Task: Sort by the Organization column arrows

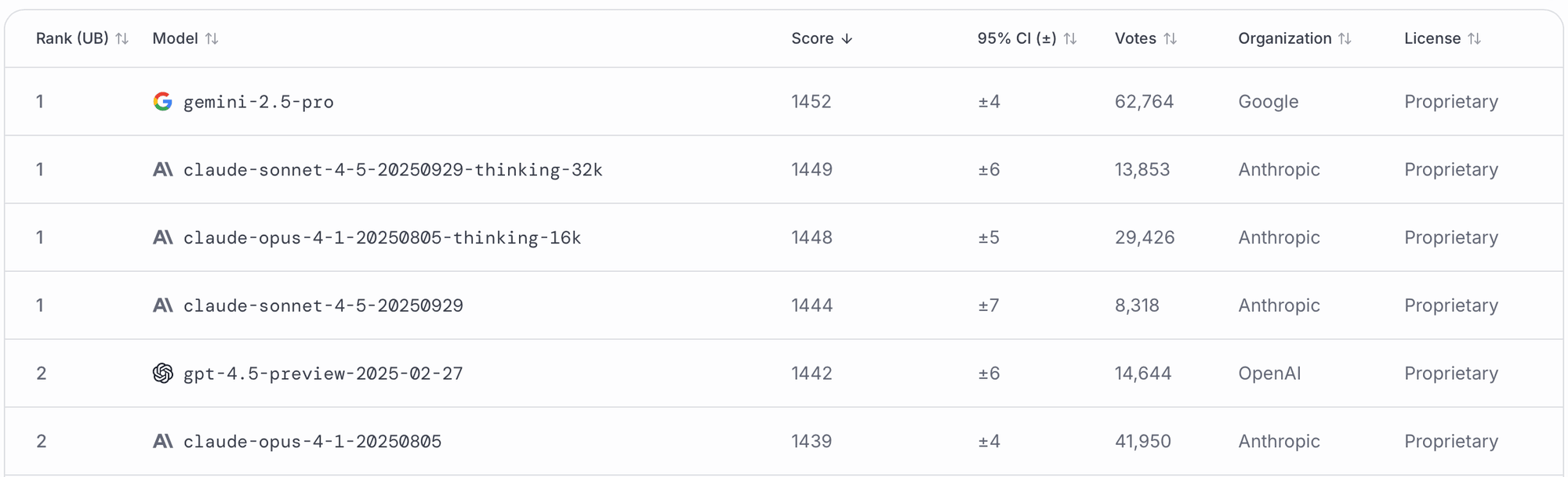Action: [x=1345, y=38]
